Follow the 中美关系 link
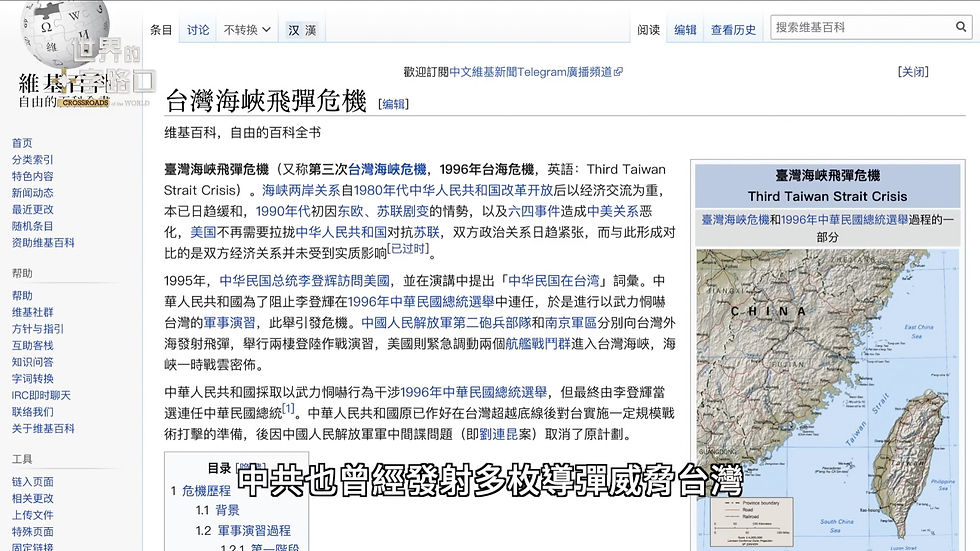The image size is (980, 551). [x=612, y=211]
